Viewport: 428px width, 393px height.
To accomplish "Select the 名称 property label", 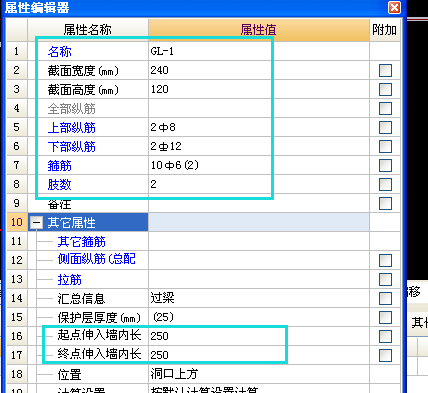I will coord(59,52).
